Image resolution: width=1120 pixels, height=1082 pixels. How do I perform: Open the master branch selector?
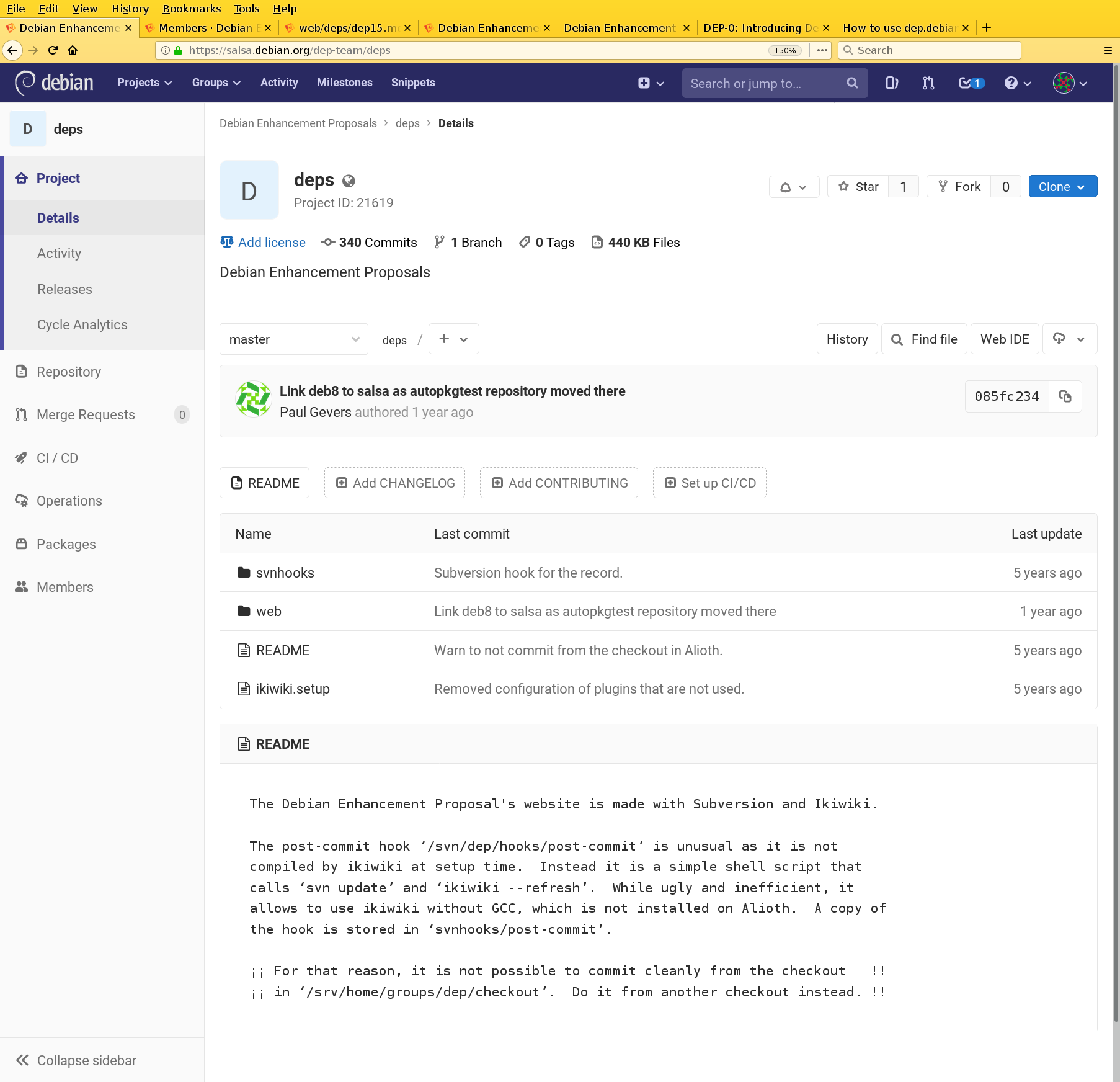pyautogui.click(x=294, y=339)
